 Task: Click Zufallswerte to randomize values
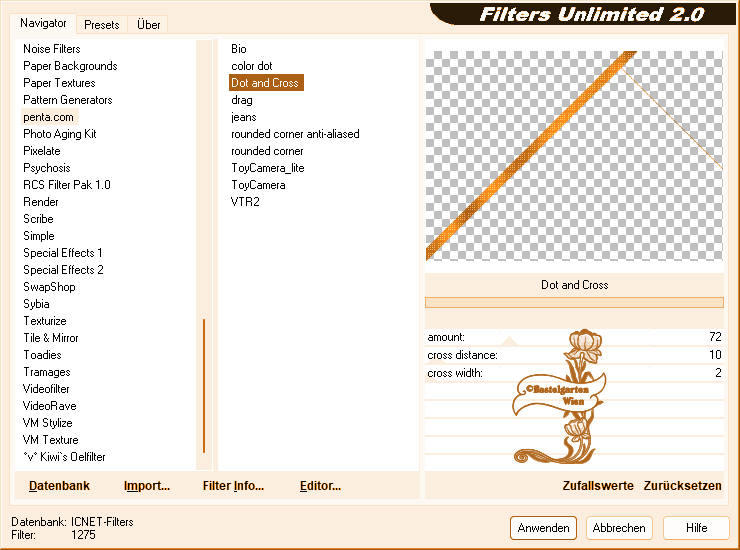[x=598, y=486]
